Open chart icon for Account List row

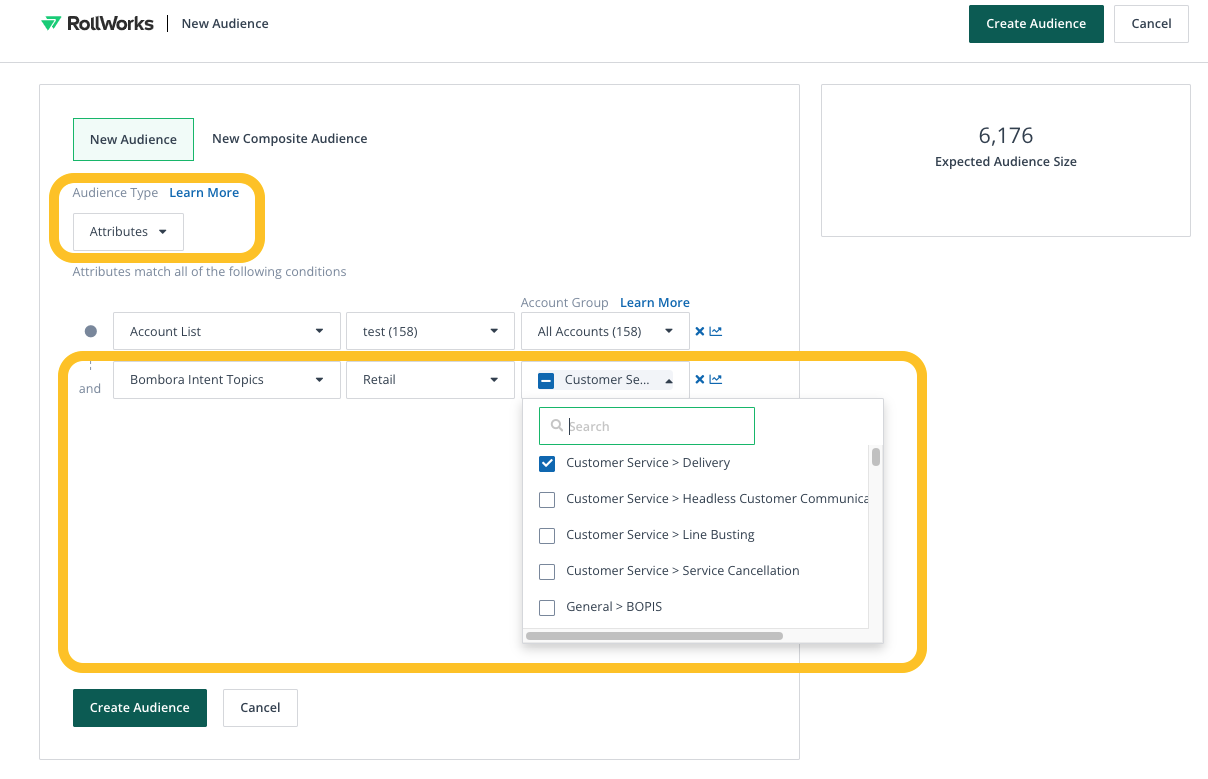coord(716,331)
